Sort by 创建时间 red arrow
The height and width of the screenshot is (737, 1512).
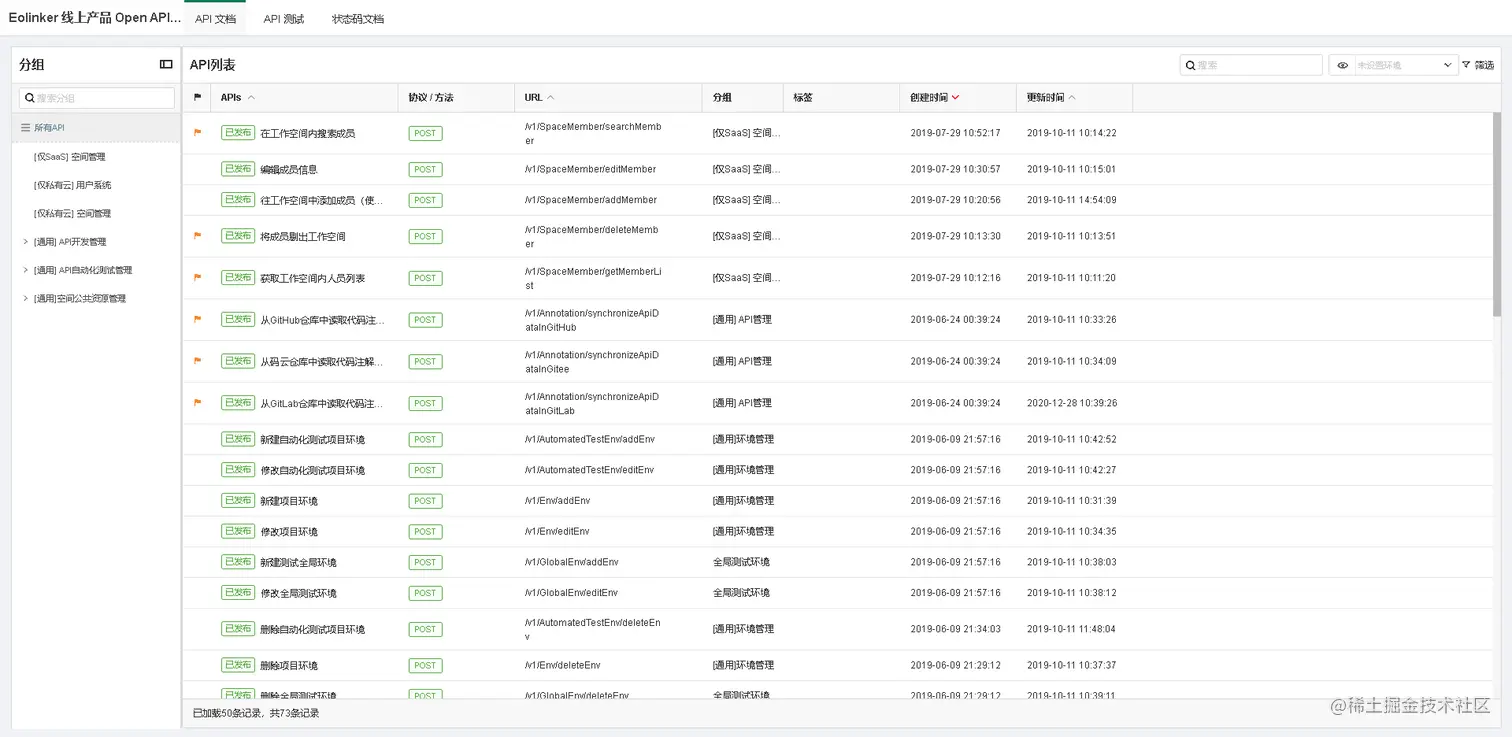point(956,98)
